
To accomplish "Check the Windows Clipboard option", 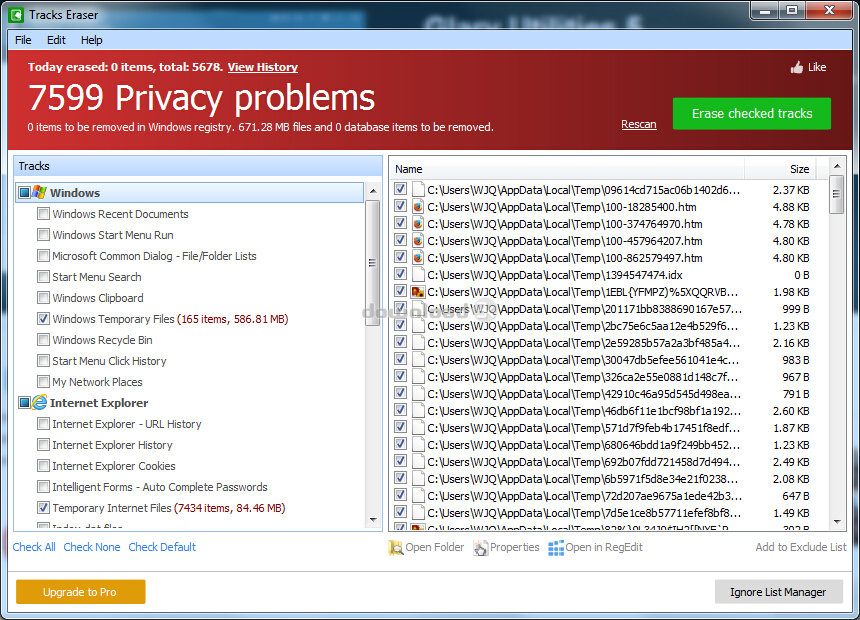I will (x=43, y=297).
